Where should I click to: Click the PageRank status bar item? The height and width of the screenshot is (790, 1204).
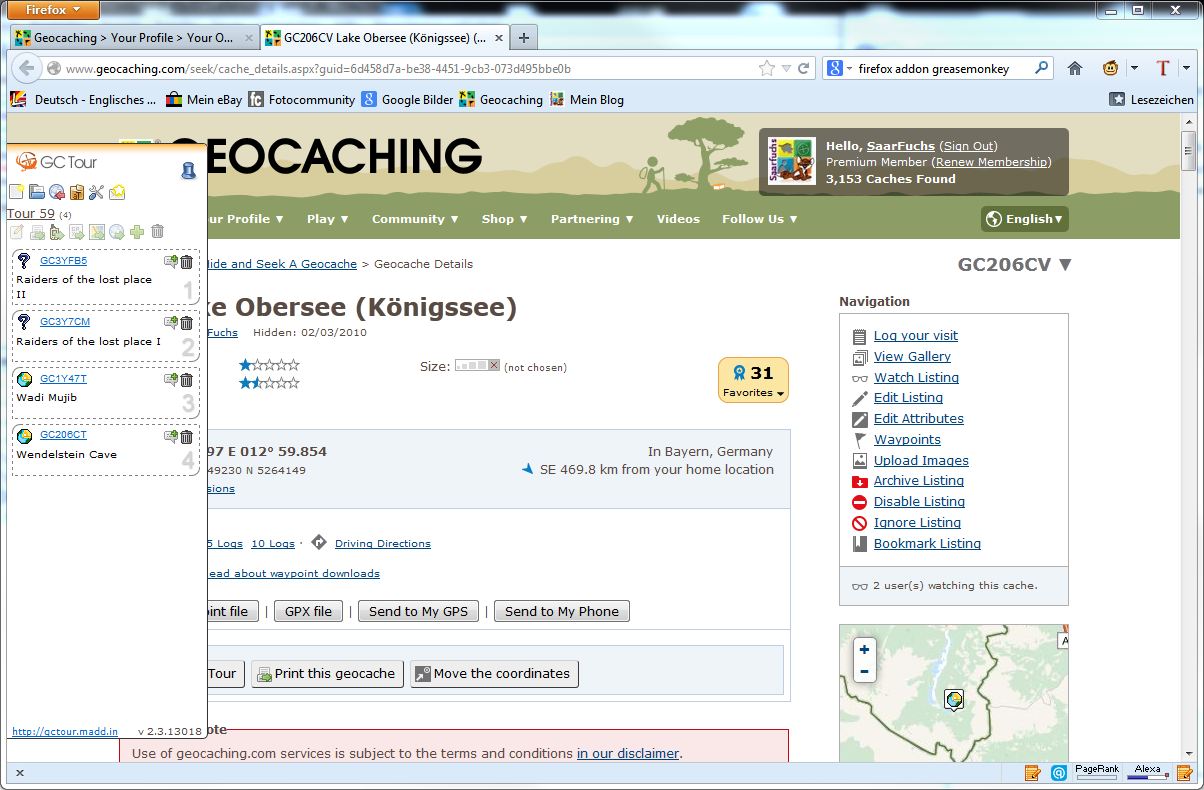tap(1097, 772)
